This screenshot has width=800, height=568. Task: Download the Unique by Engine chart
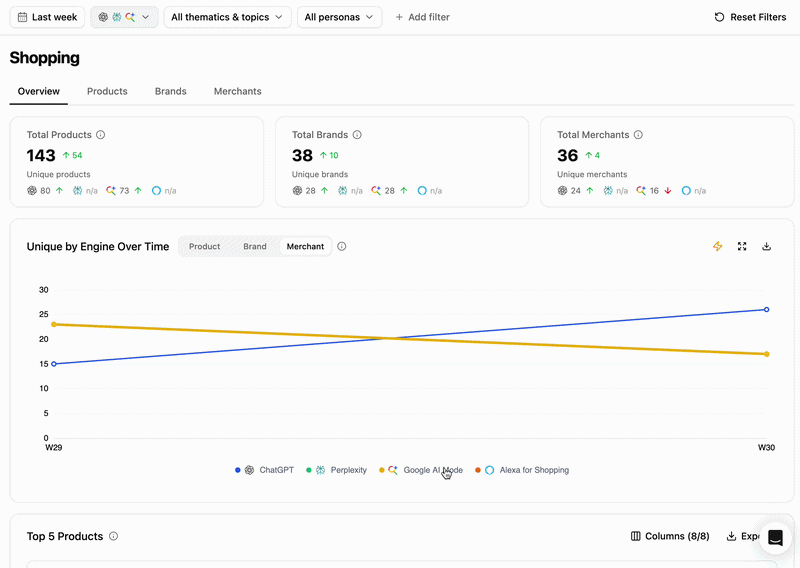(766, 246)
